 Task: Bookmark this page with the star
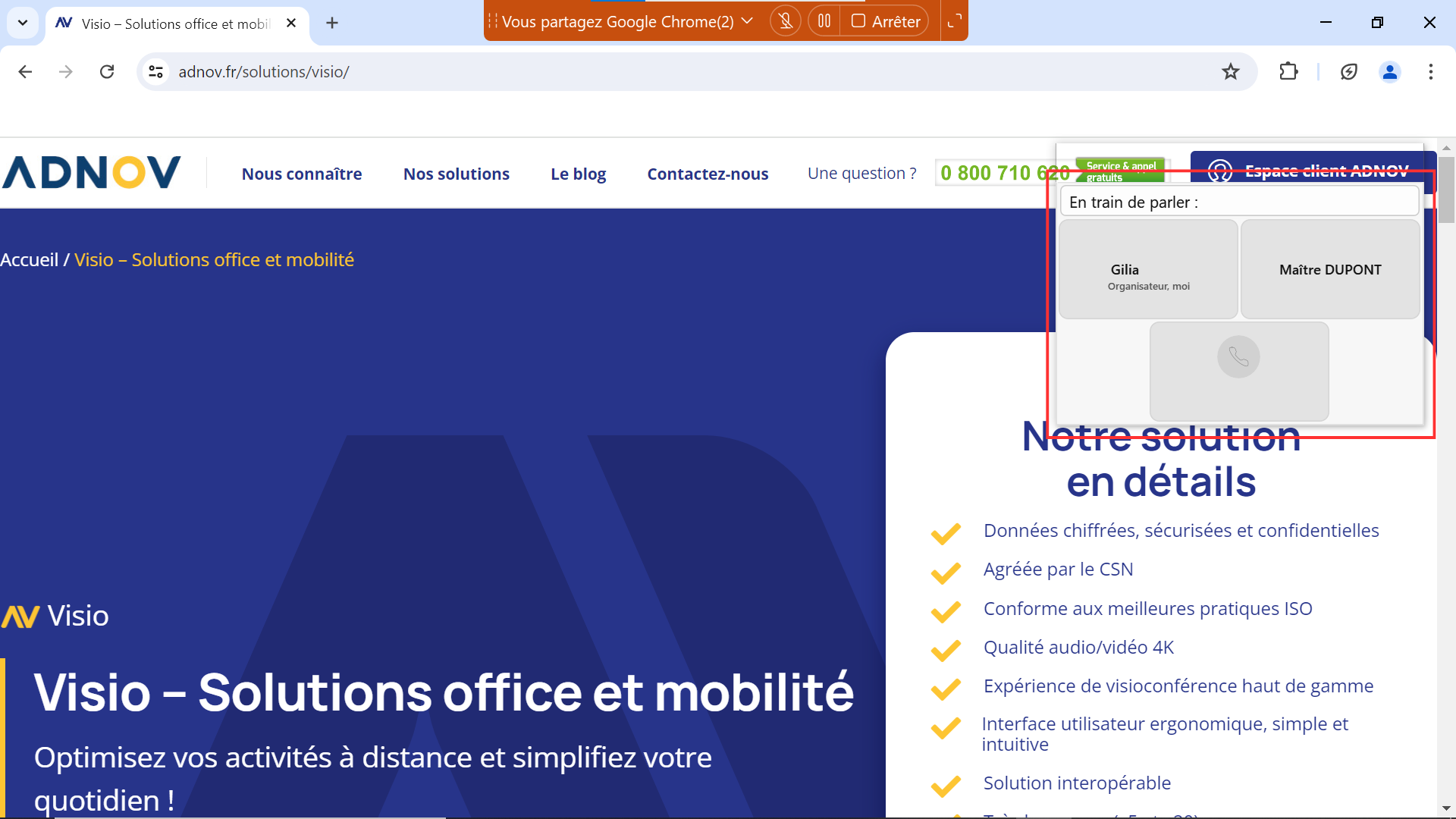click(1230, 71)
